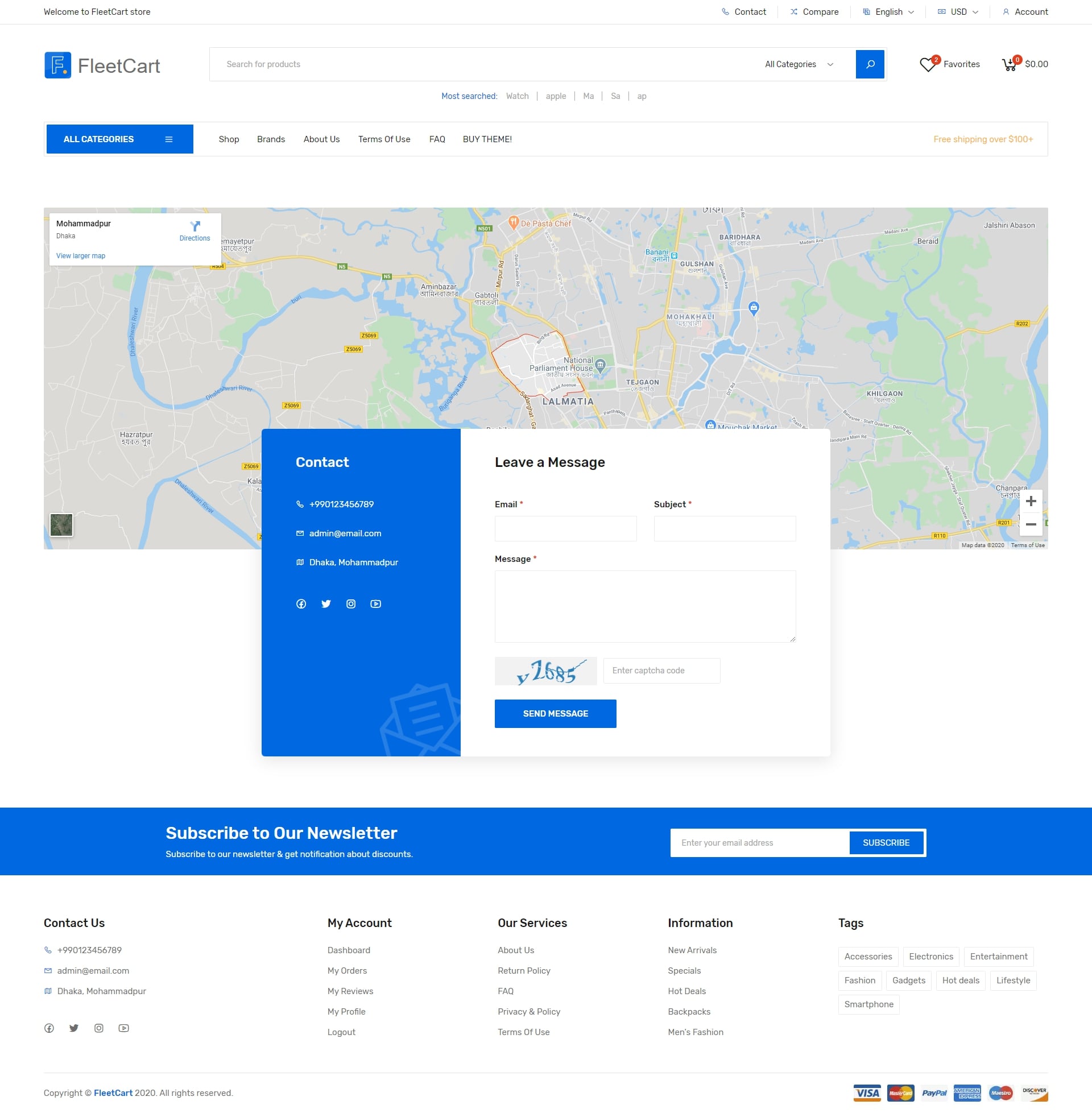Image resolution: width=1092 pixels, height=1113 pixels.
Task: Click the hamburger icon beside ALL CATEGORIES
Action: pyautogui.click(x=169, y=138)
